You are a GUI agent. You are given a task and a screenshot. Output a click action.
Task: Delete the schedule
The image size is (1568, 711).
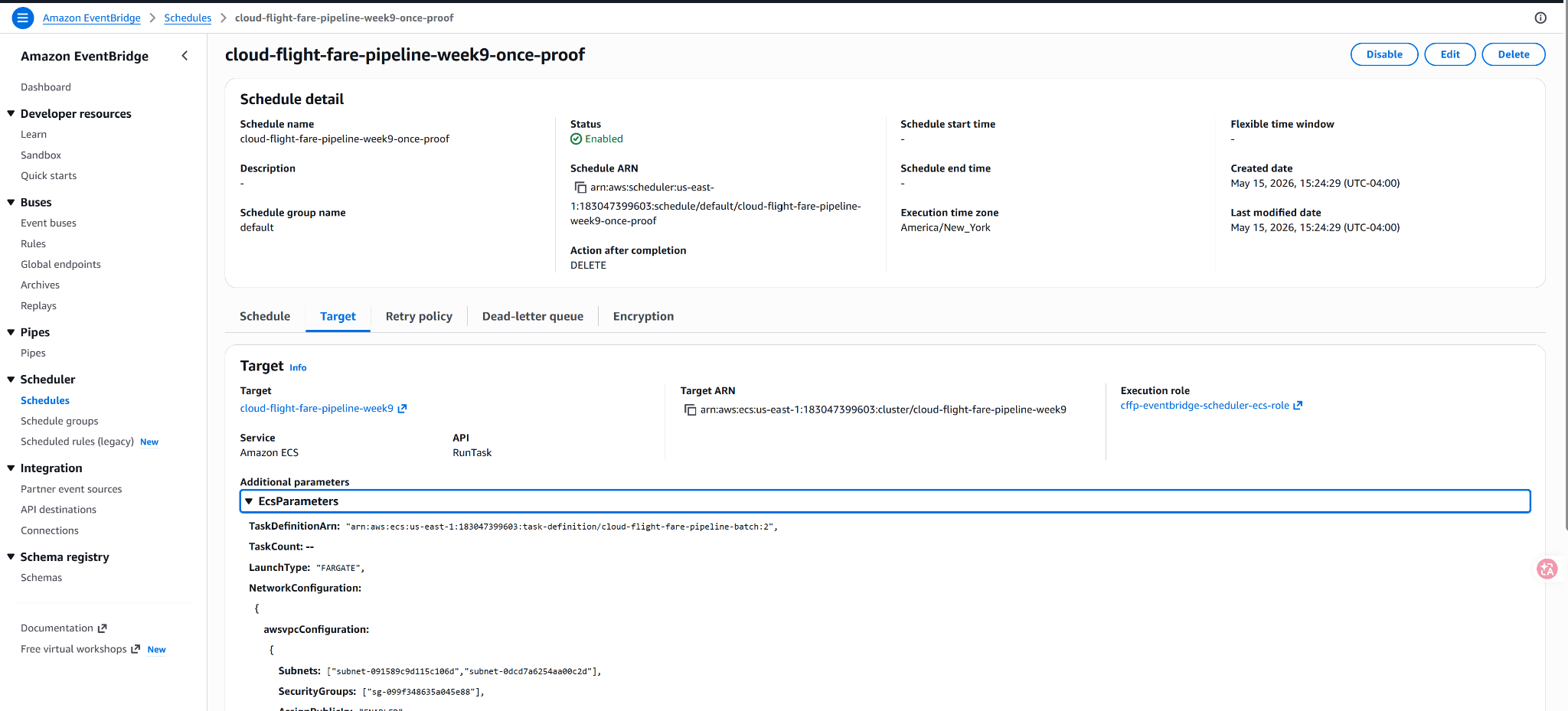coord(1514,54)
